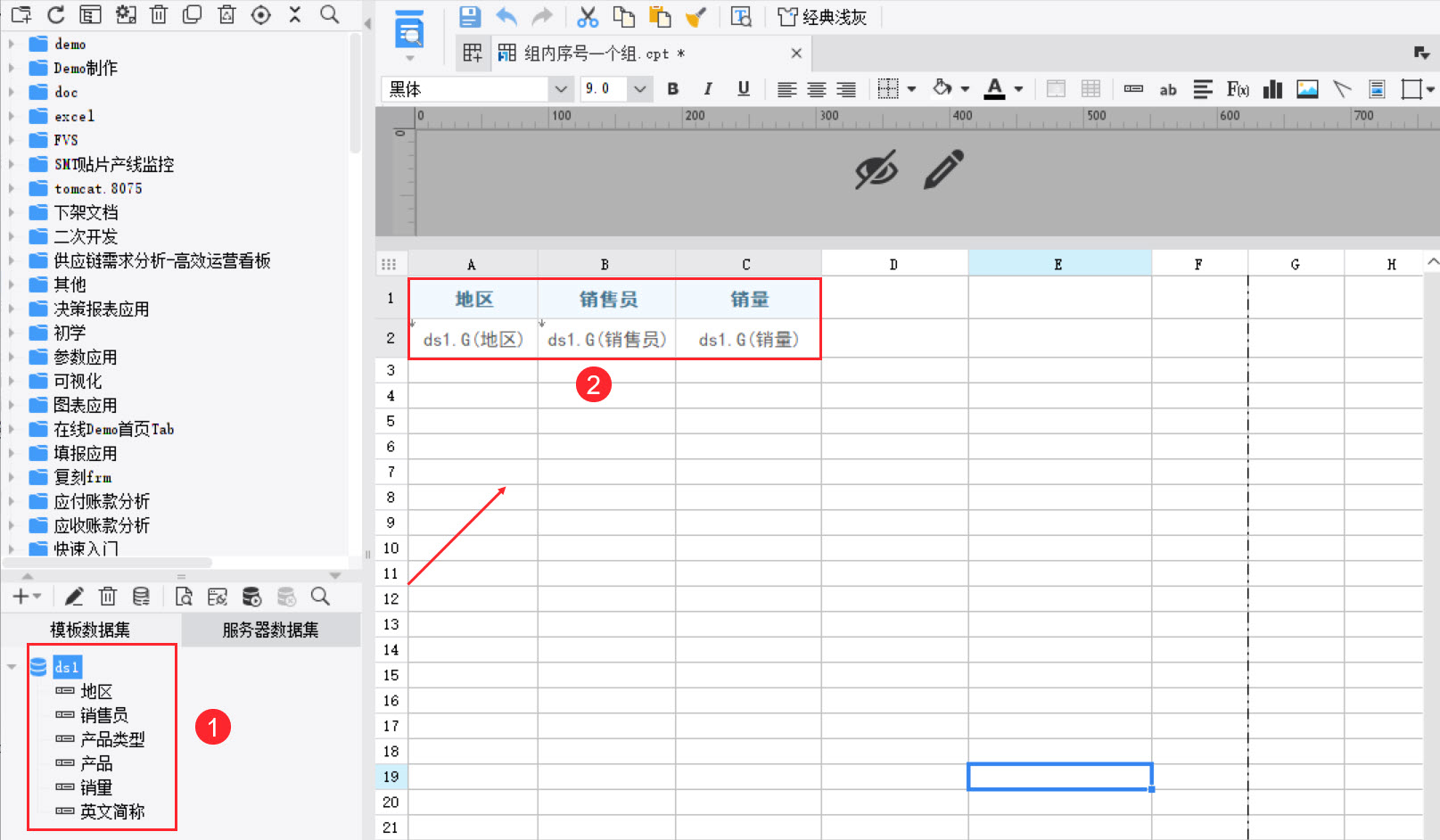Screen dimensions: 1440x840
Task: Insert a slash line in the cell
Action: point(1342,89)
